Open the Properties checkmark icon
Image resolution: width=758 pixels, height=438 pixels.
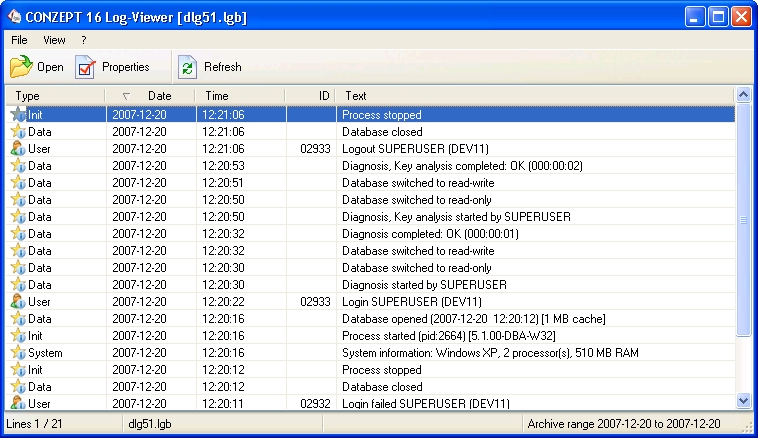click(x=86, y=67)
